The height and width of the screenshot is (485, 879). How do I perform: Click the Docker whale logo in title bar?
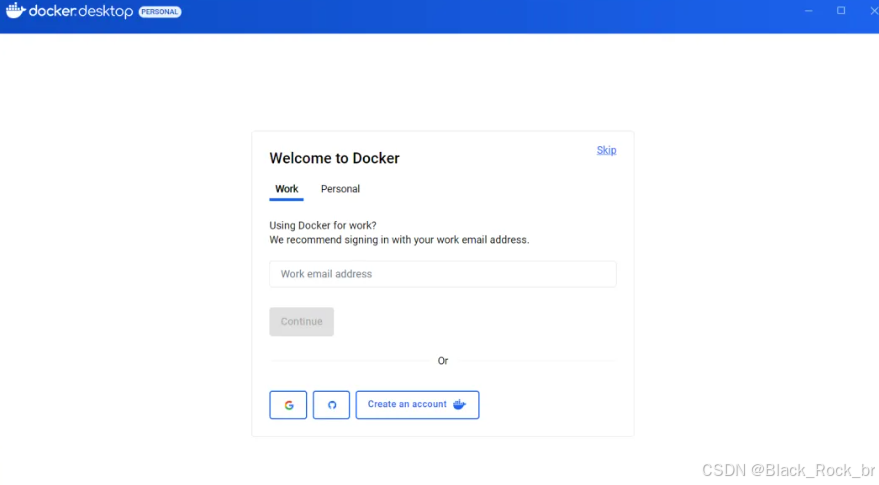(15, 11)
